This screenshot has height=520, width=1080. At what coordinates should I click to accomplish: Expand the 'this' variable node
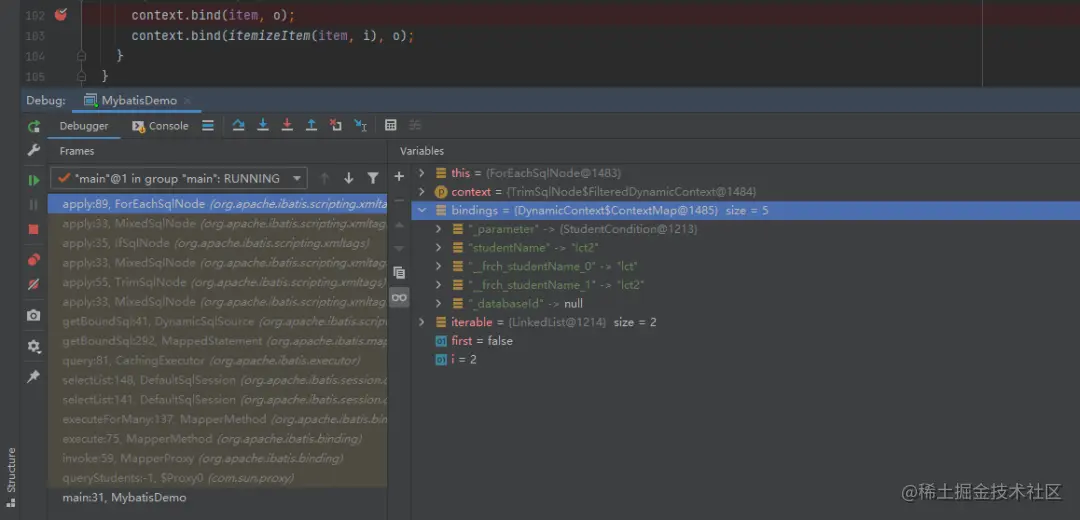(x=422, y=173)
